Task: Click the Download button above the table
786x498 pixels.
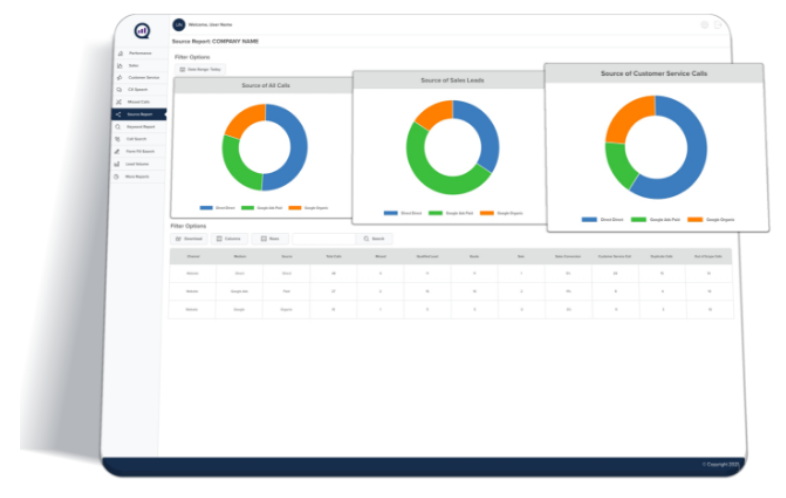Action: coord(189,239)
